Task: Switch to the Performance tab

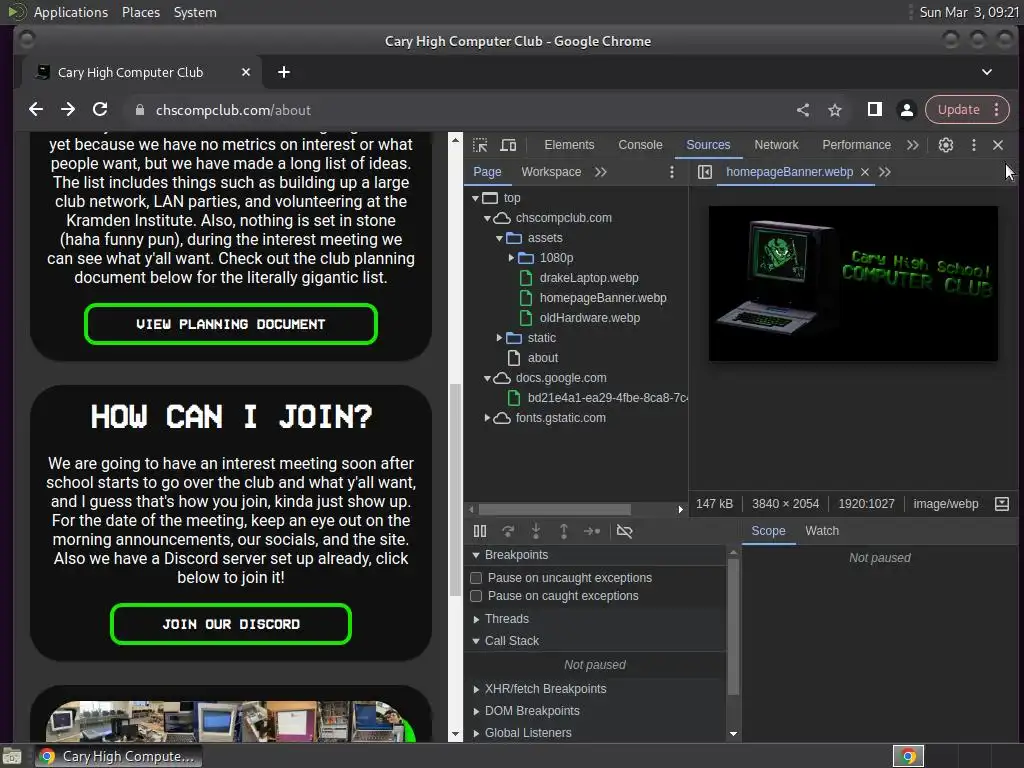Action: tap(856, 145)
